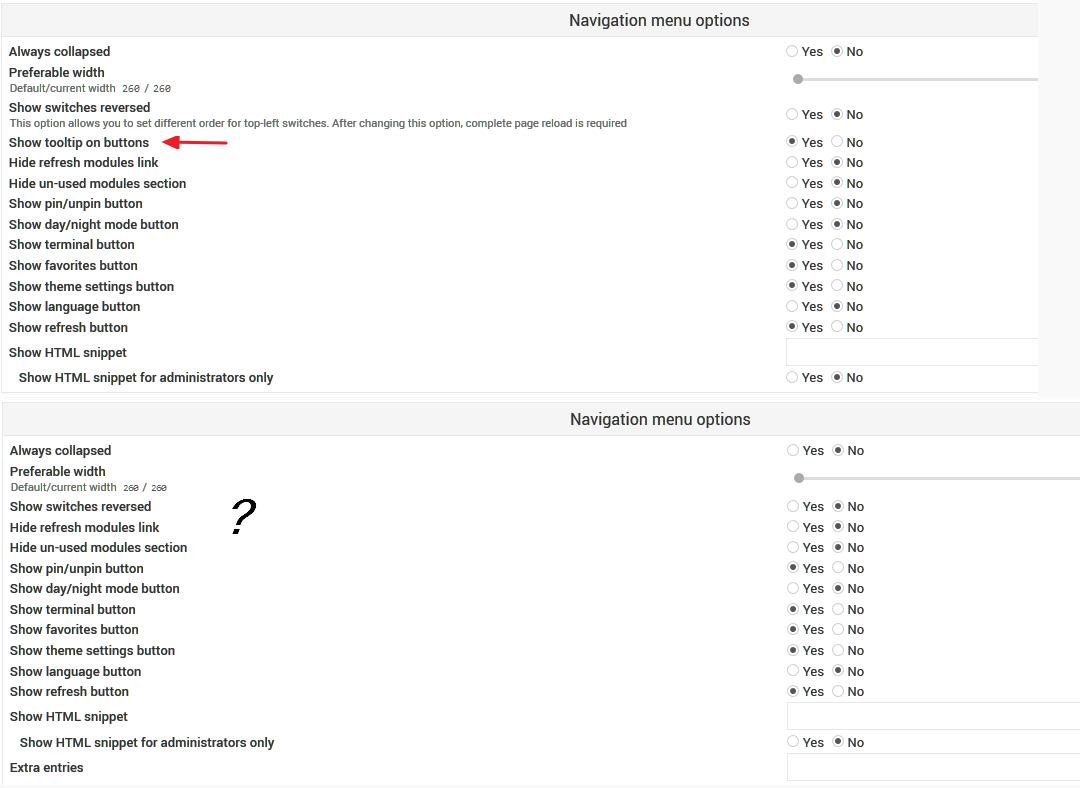Click the 'Navigation menu options' header
Screen dimensions: 1080x788
click(659, 20)
